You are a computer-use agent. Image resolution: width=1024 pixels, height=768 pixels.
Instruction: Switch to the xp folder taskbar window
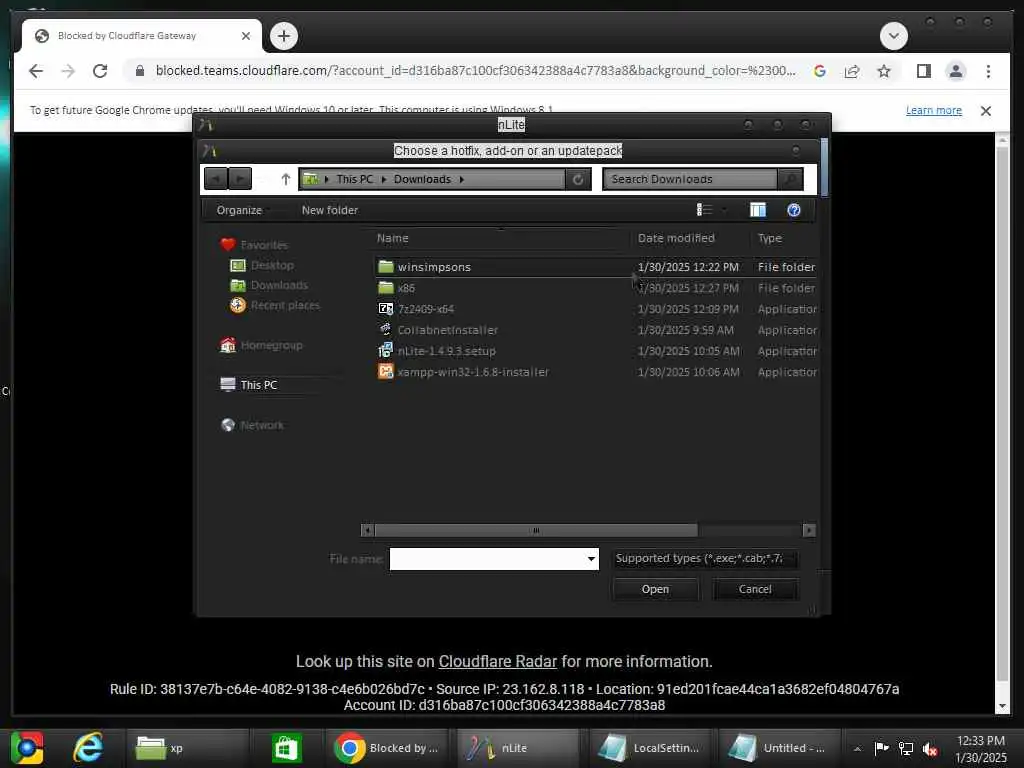(186, 748)
